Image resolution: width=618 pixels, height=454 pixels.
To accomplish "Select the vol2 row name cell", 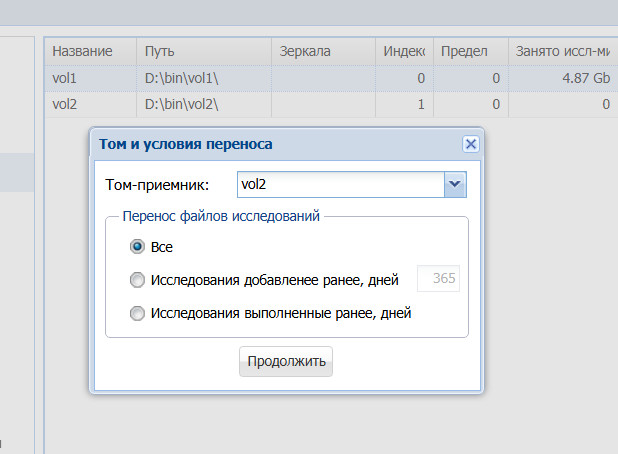I will tap(90, 104).
